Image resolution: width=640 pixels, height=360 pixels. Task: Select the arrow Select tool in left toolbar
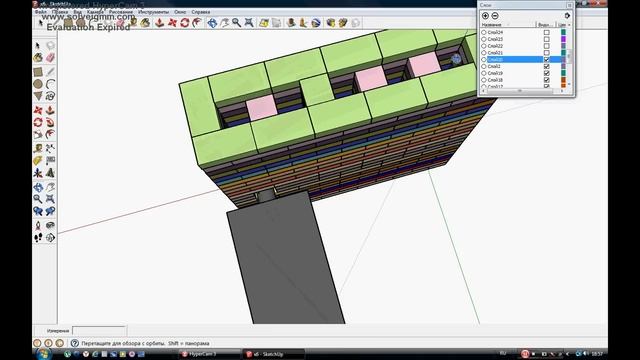pyautogui.click(x=38, y=46)
